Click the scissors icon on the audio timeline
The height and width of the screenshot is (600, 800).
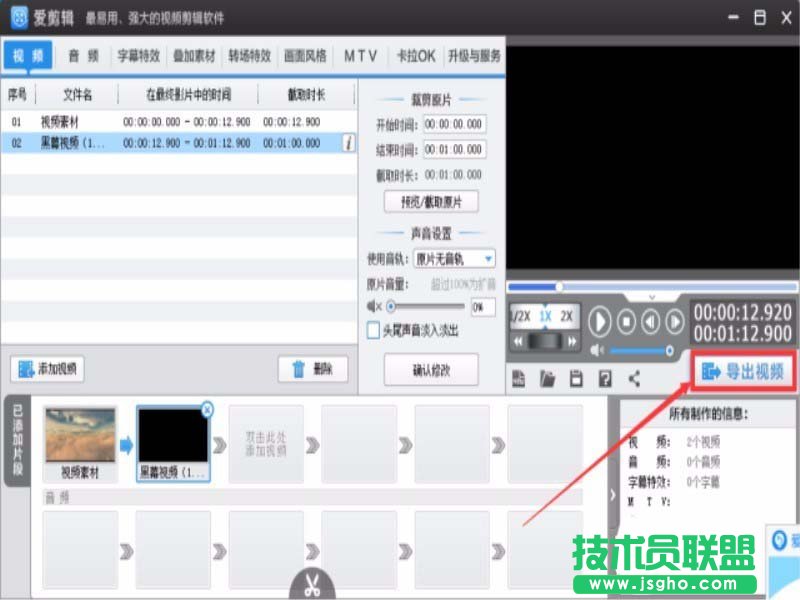click(311, 583)
